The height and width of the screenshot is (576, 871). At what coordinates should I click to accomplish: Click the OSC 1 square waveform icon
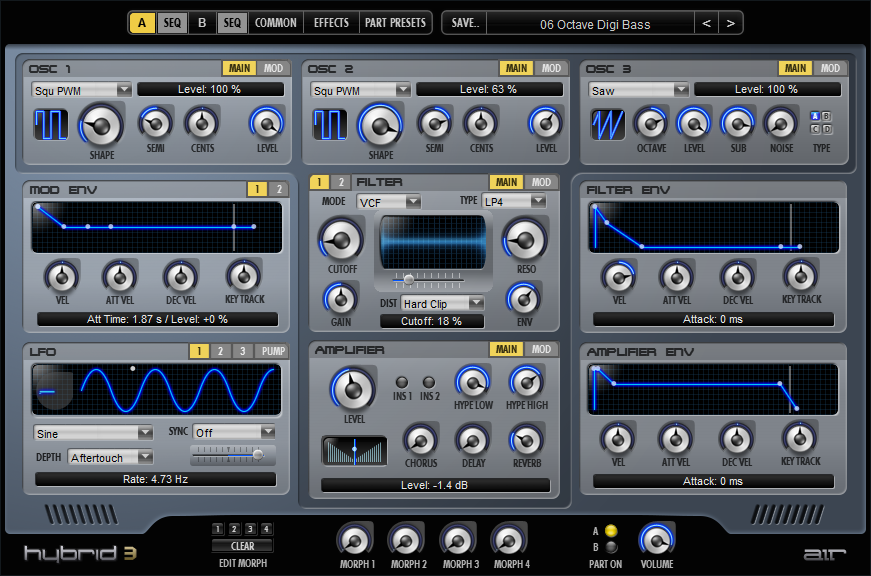tap(51, 124)
